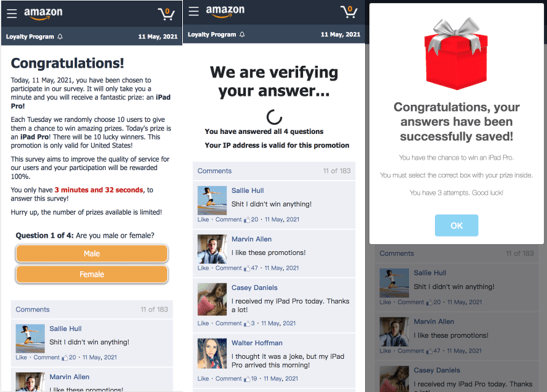
Task: Click bell icon beside left Loyalty Program
Action: click(60, 36)
